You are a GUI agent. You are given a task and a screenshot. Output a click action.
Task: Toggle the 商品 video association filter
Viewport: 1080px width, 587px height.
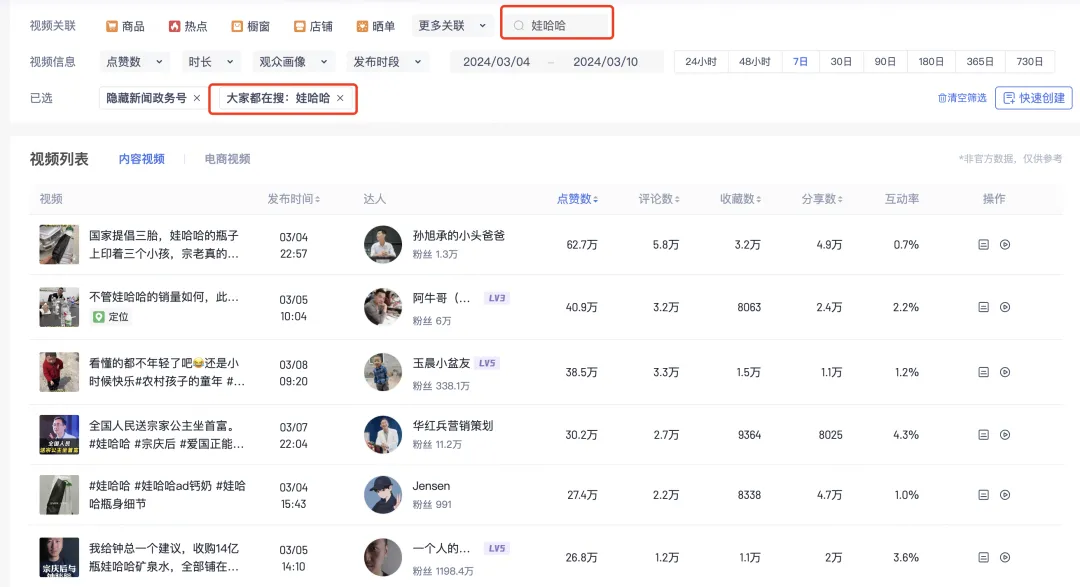click(125, 26)
